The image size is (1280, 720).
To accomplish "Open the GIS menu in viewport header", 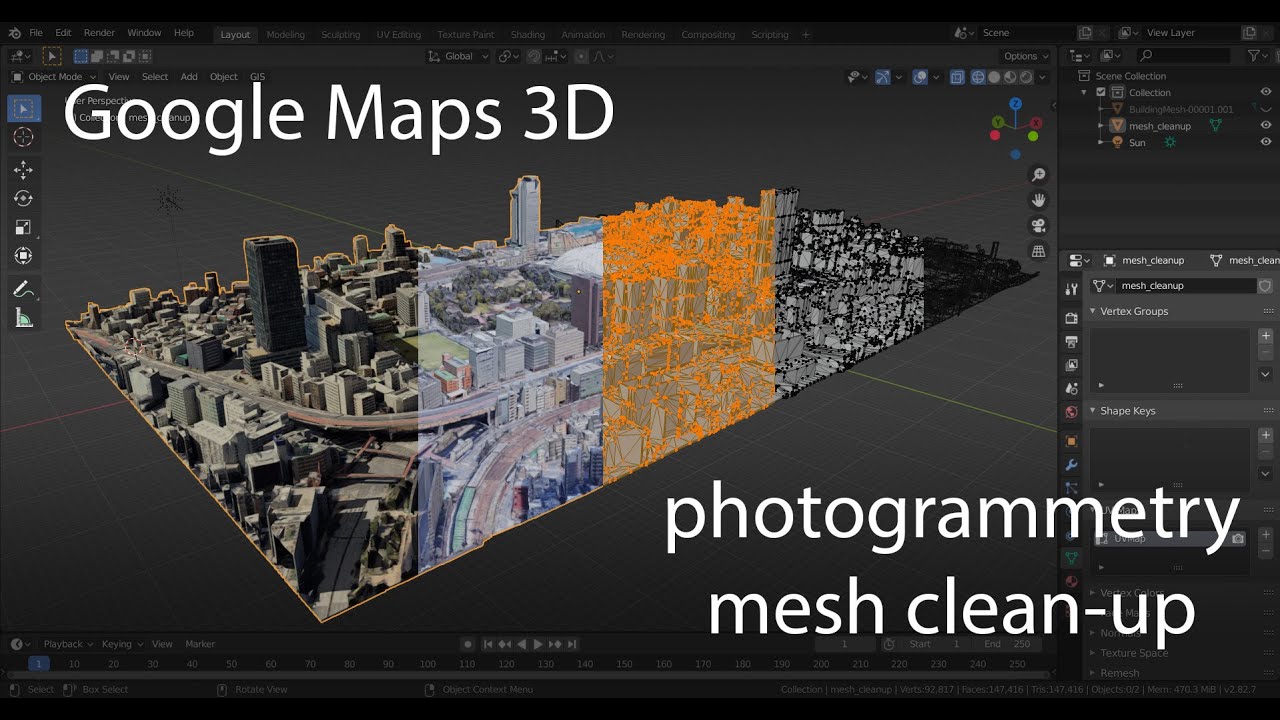I will [257, 77].
